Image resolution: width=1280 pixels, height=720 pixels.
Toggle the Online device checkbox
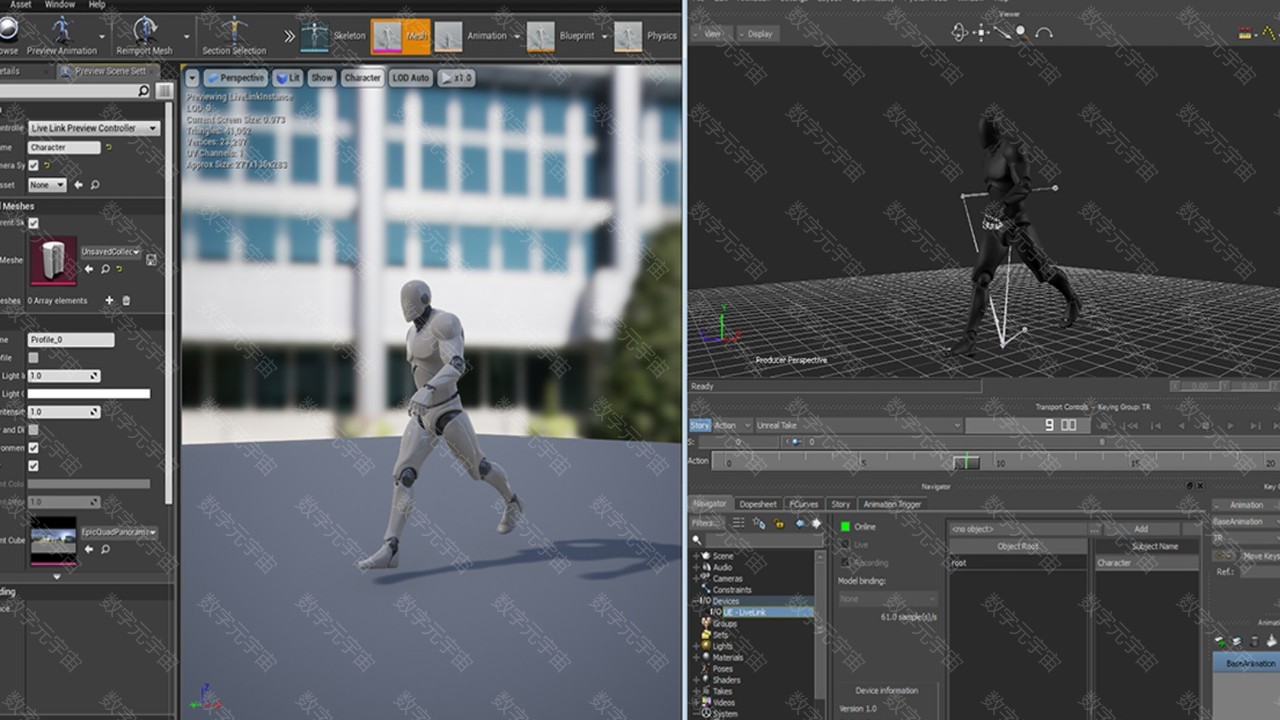point(845,527)
